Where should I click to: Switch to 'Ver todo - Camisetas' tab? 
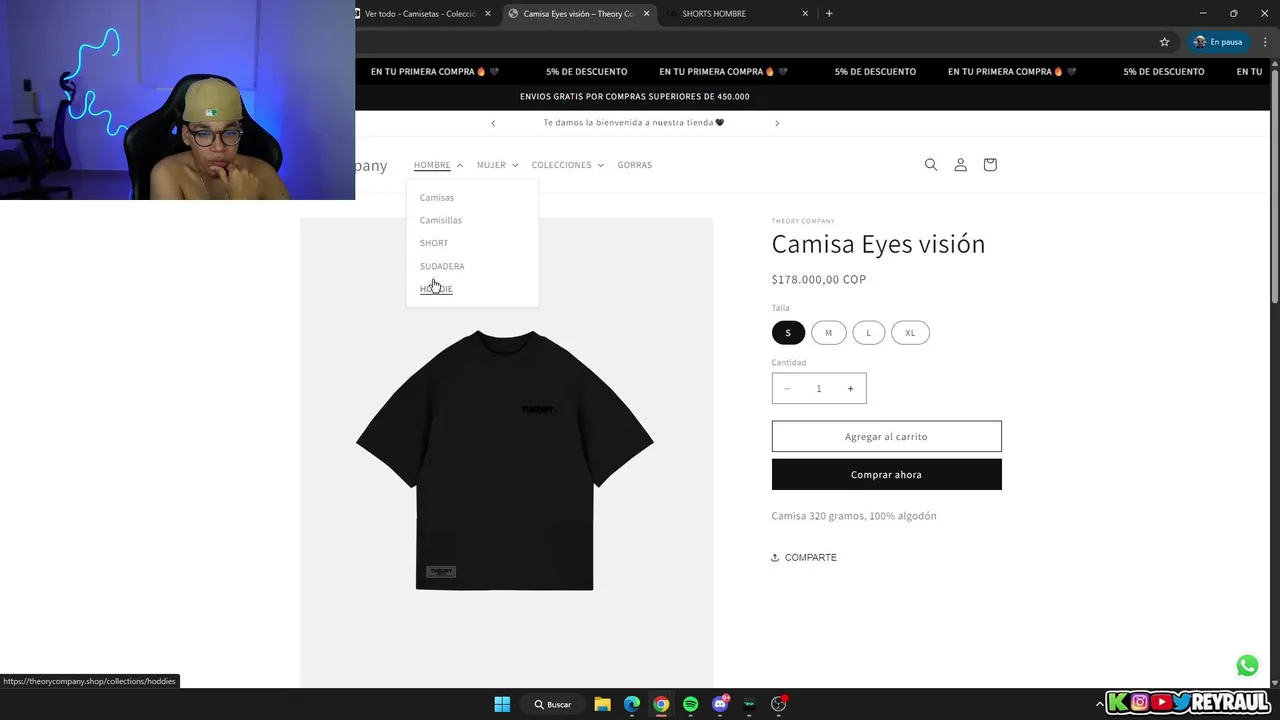point(420,14)
